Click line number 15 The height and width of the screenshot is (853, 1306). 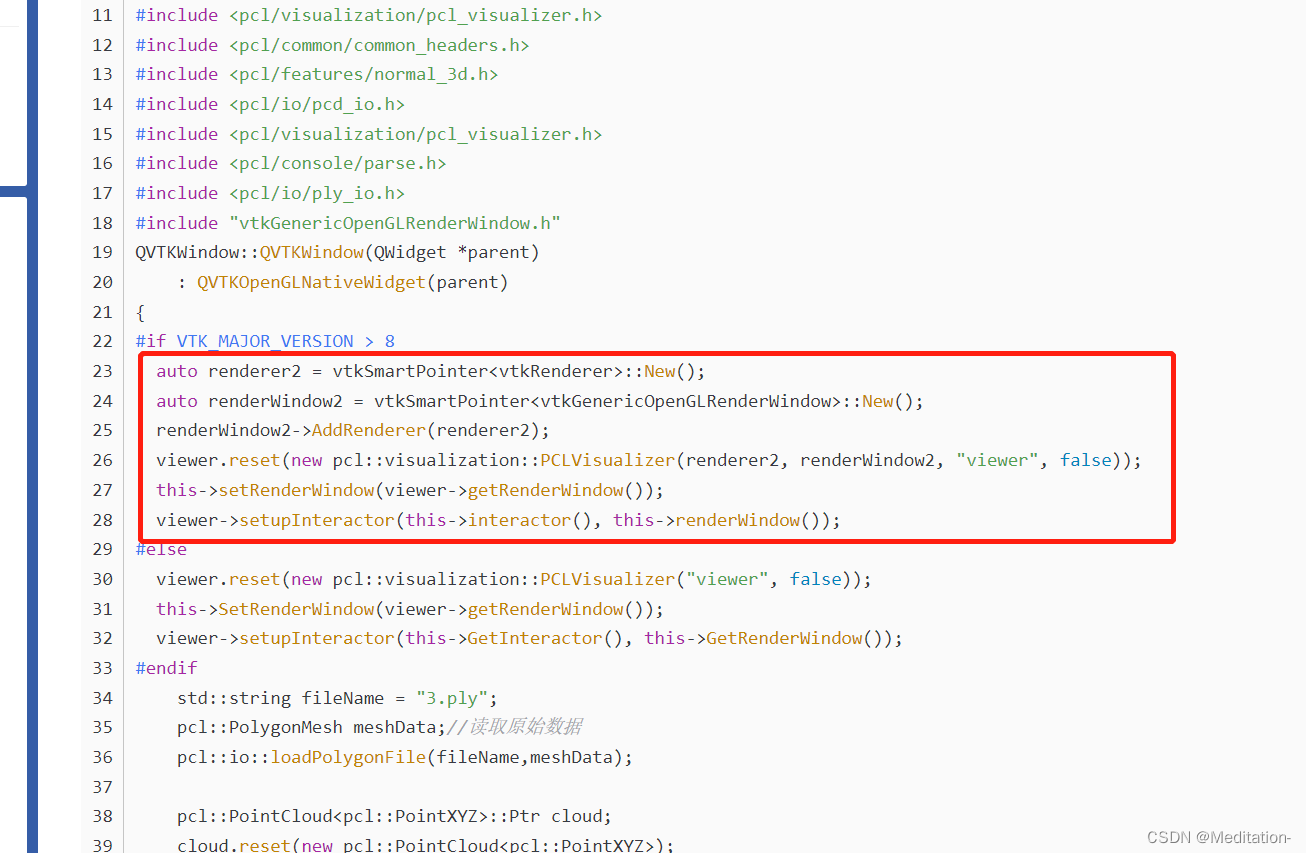(x=102, y=134)
